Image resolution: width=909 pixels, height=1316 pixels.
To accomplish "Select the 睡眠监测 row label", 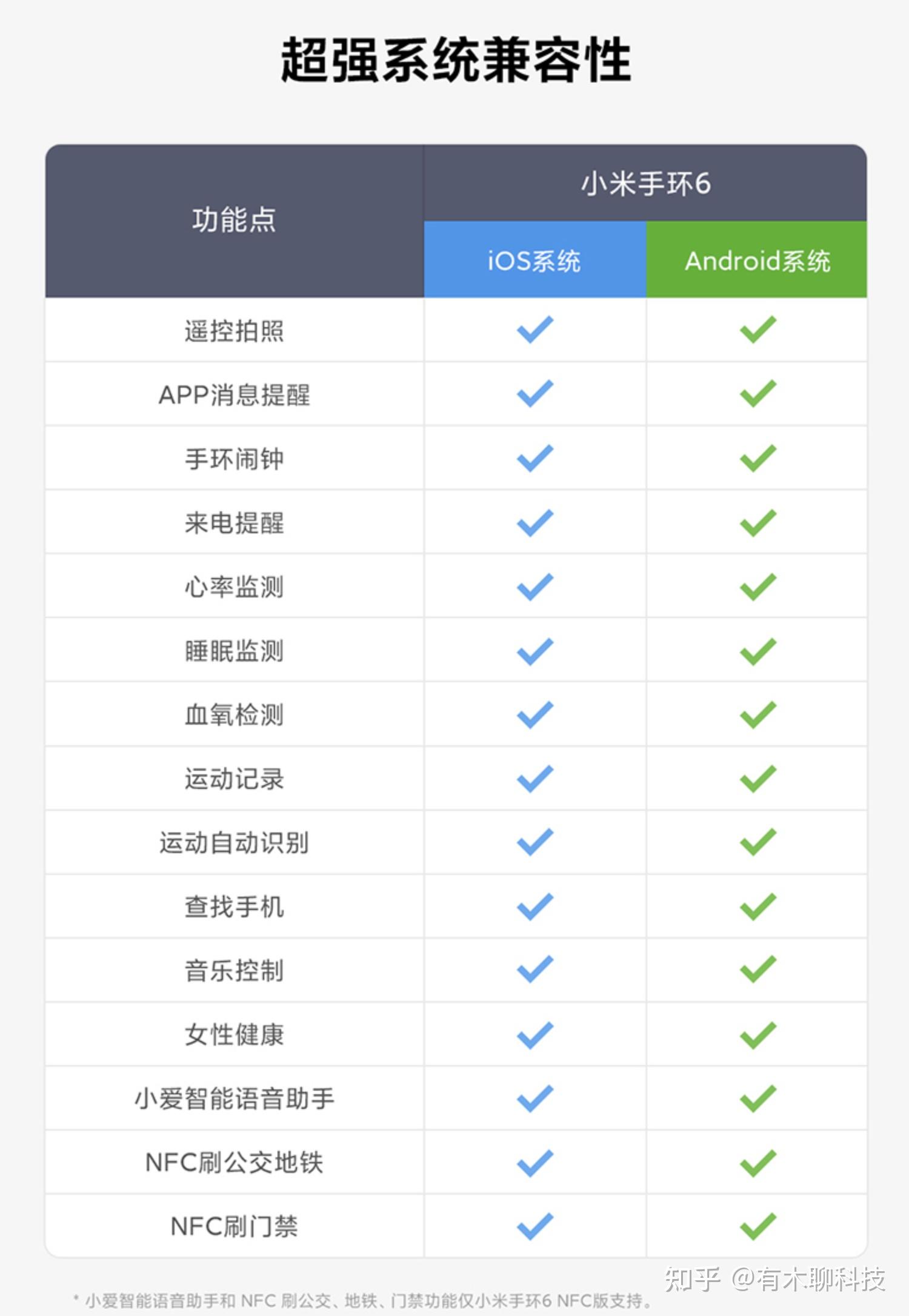I will pyautogui.click(x=235, y=651).
